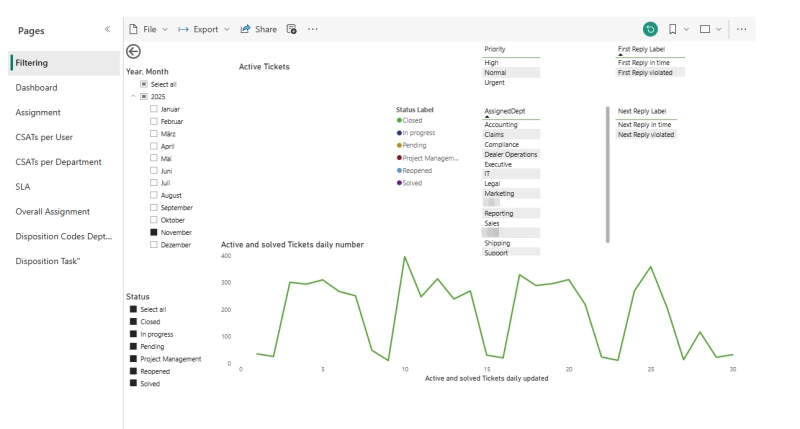Toggle the 2025 year checkbox
Viewport: 800px width, 429px height.
(x=144, y=96)
